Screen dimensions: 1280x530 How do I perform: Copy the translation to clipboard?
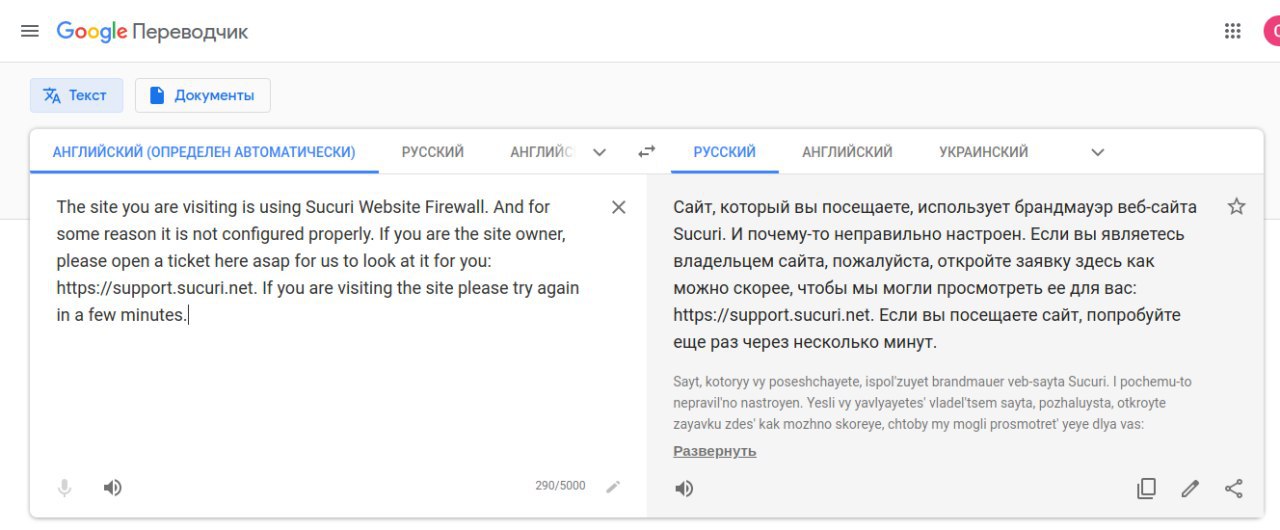1147,489
